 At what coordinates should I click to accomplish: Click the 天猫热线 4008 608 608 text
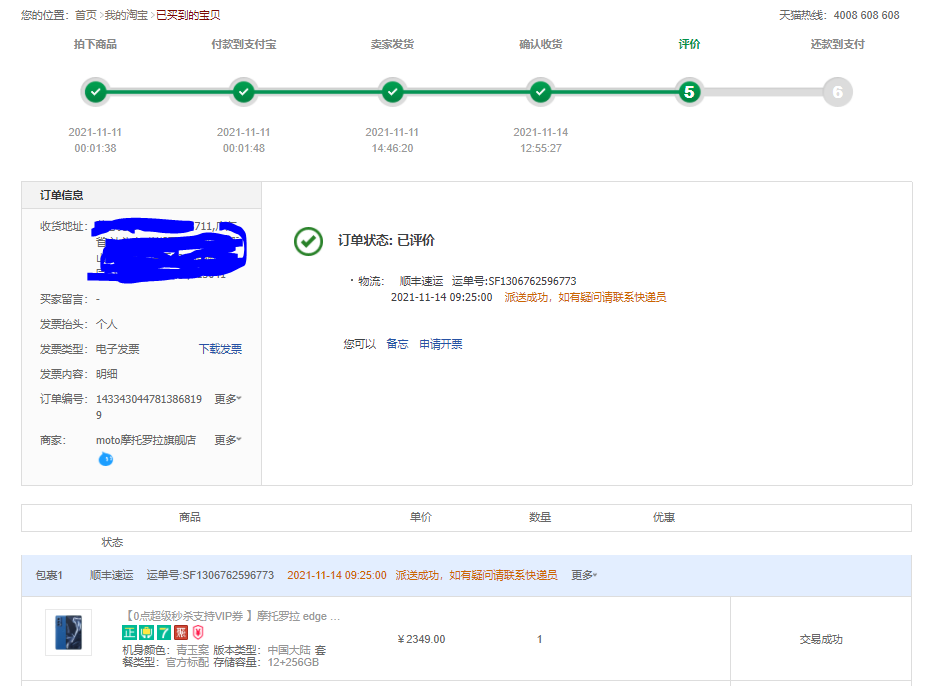click(x=839, y=15)
